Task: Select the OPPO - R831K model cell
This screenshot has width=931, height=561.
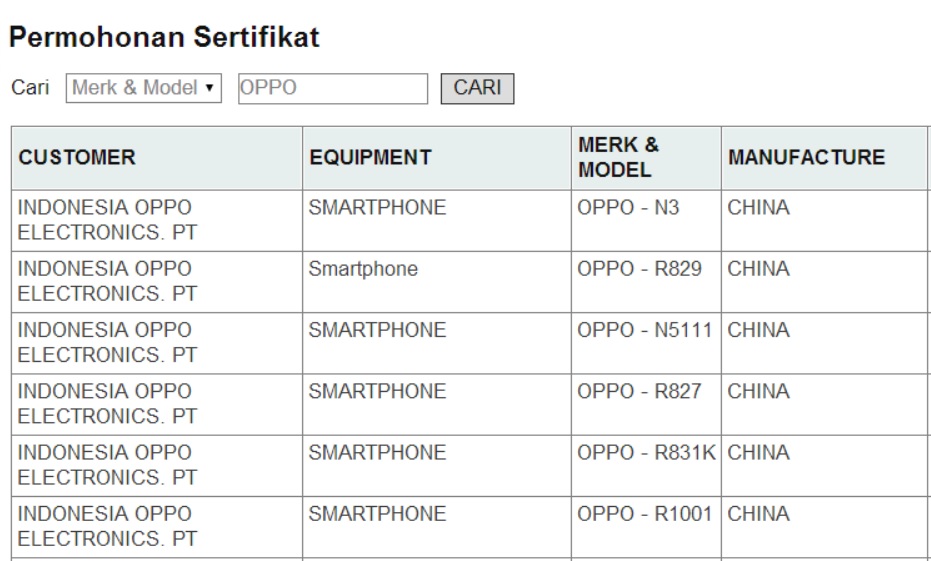Action: click(647, 465)
